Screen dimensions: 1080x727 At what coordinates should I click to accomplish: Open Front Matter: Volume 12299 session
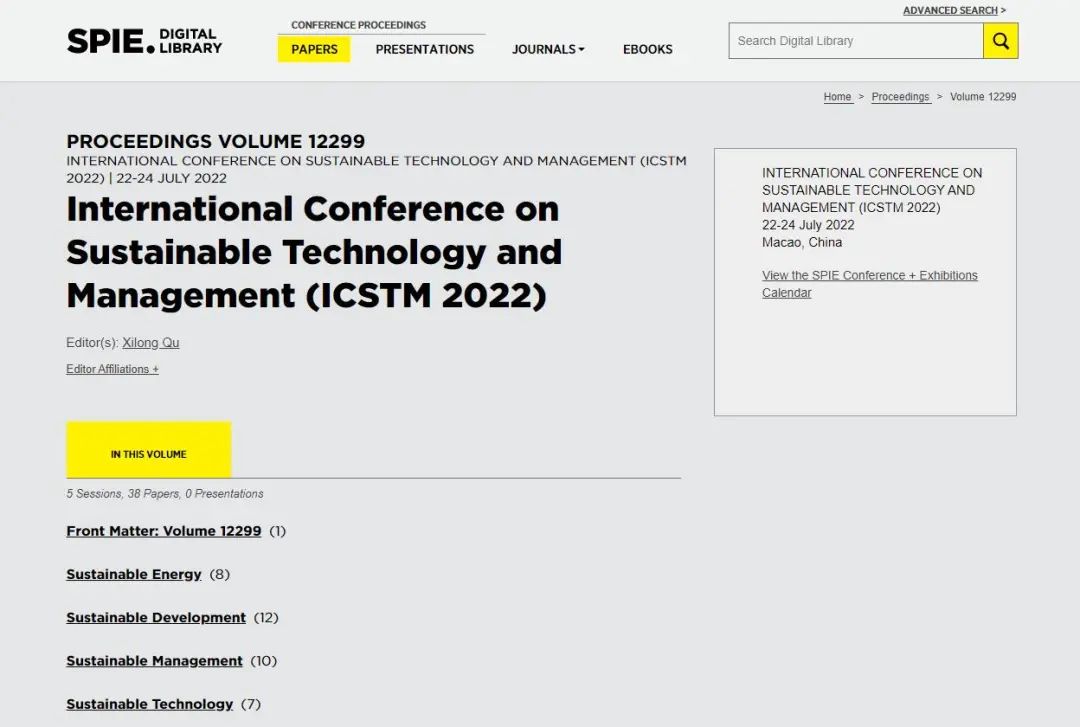164,531
